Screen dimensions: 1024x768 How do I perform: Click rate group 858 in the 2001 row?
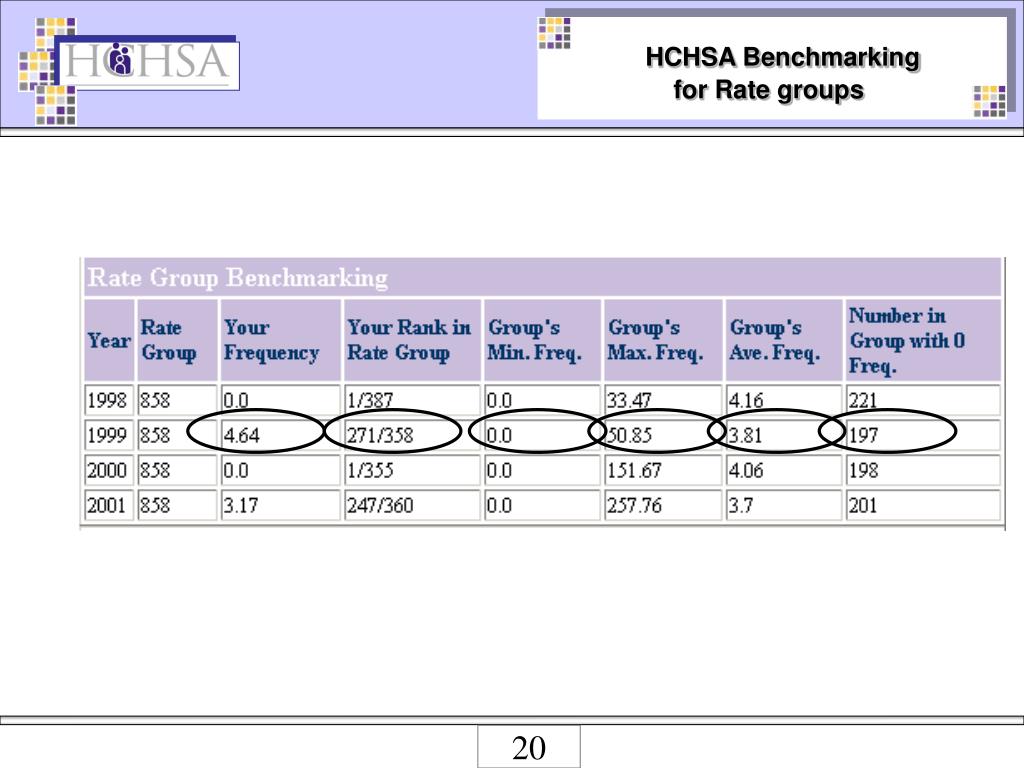coord(176,505)
